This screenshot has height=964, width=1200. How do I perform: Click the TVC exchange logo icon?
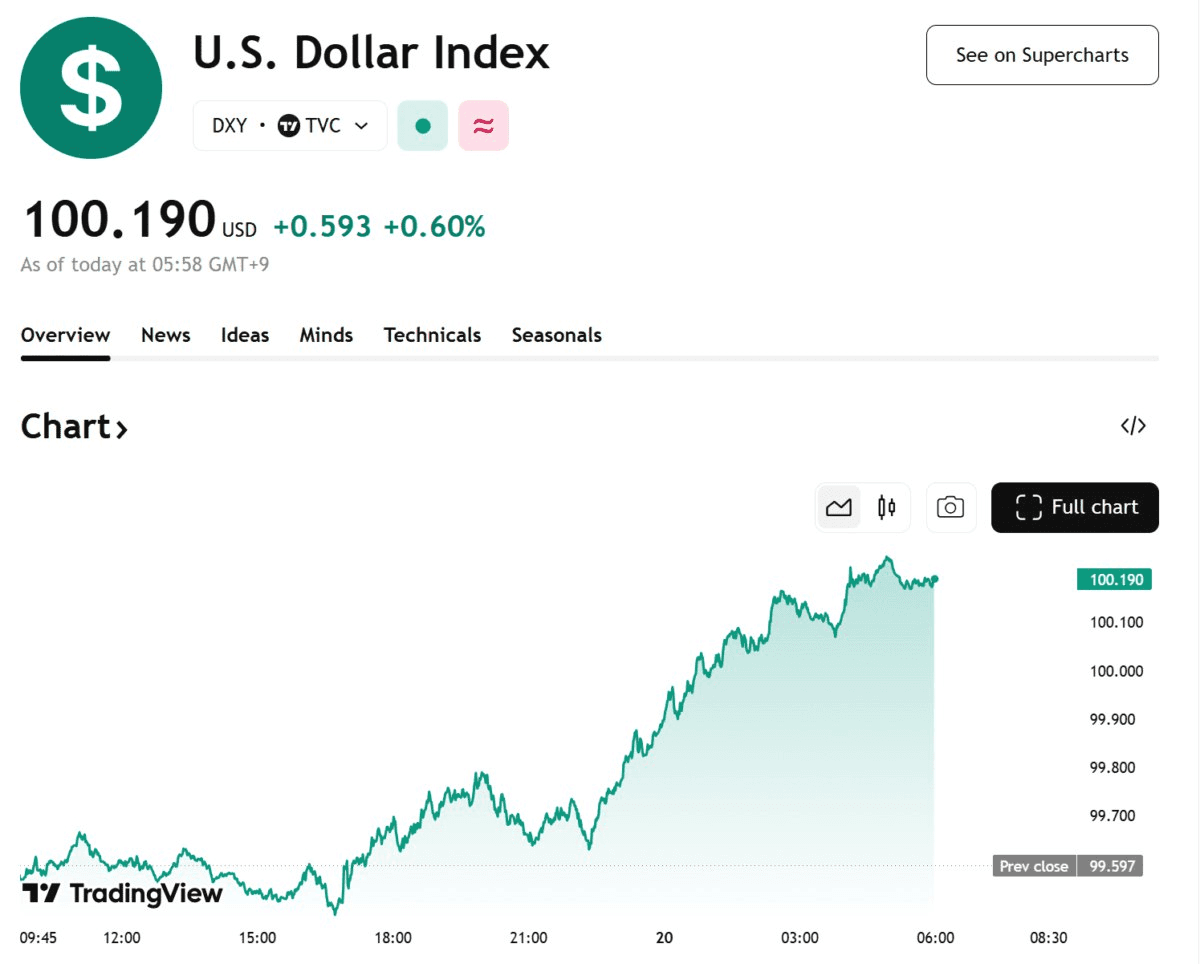289,126
